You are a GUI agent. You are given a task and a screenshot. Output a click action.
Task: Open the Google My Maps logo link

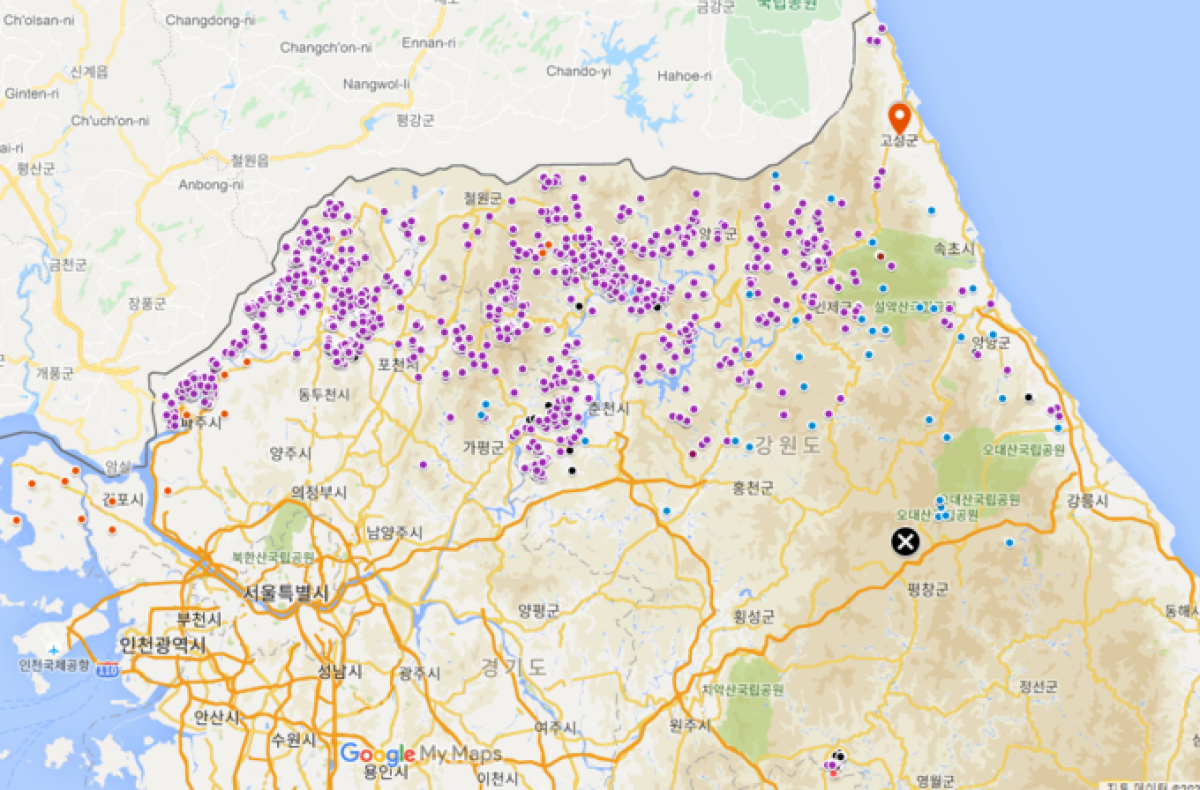[419, 754]
